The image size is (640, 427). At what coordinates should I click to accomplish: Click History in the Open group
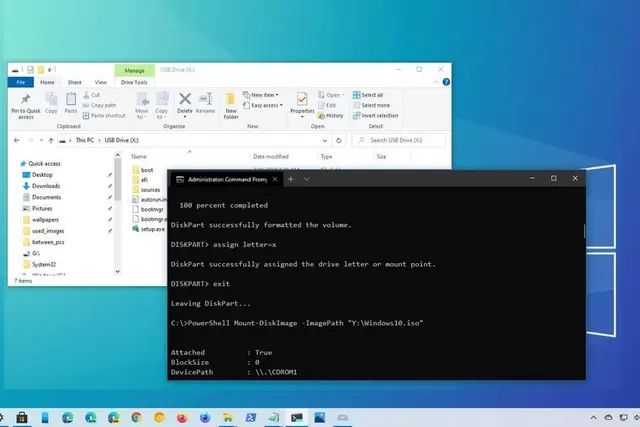[331, 116]
